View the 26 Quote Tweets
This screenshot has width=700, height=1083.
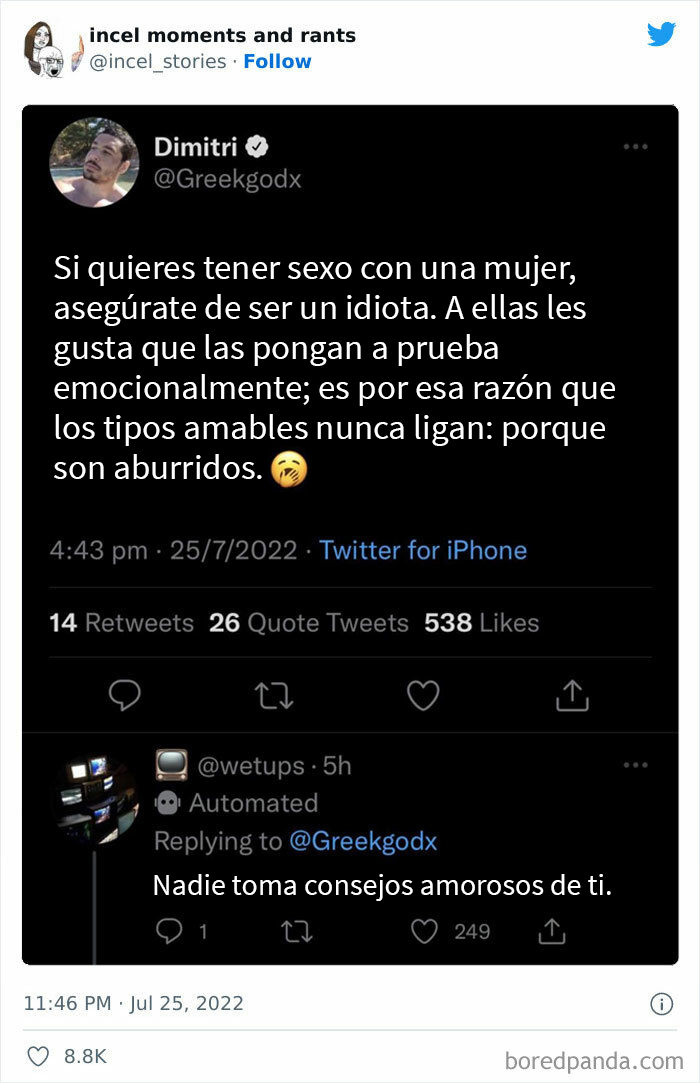[x=309, y=623]
